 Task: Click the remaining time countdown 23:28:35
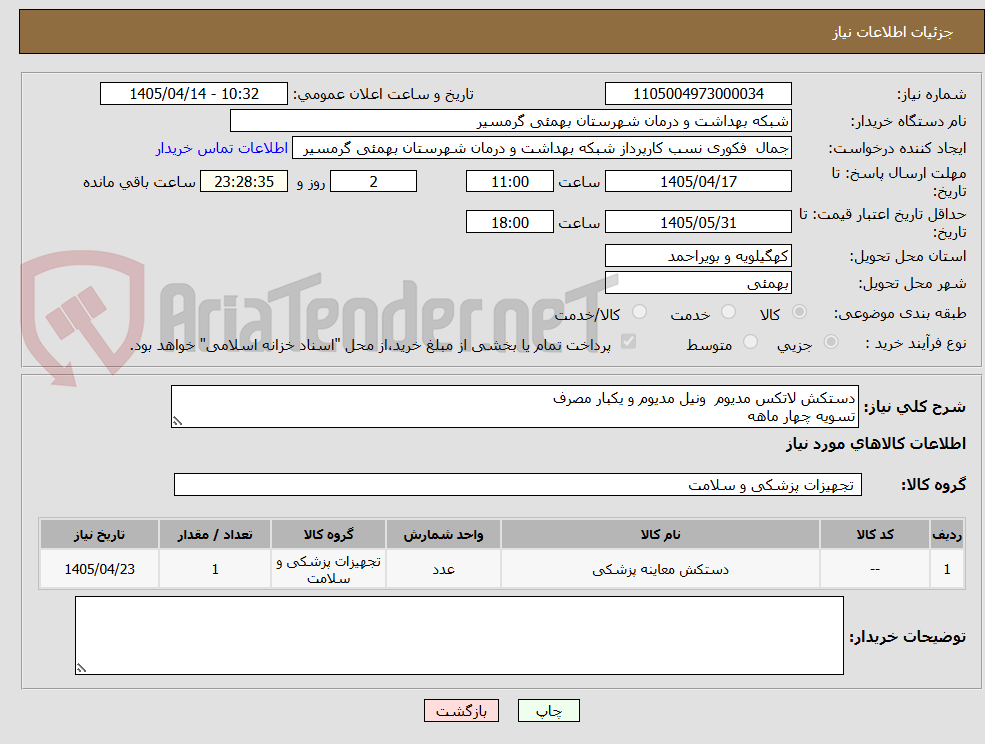(244, 182)
